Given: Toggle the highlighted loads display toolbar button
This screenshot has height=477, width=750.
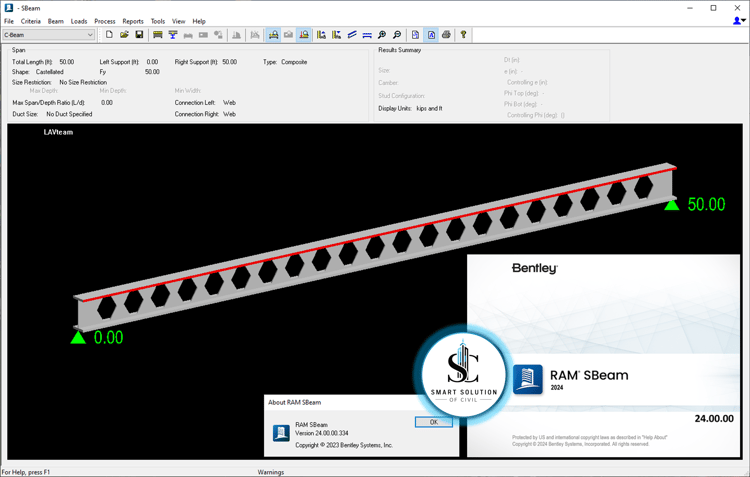Looking at the screenshot, I should pos(273,34).
